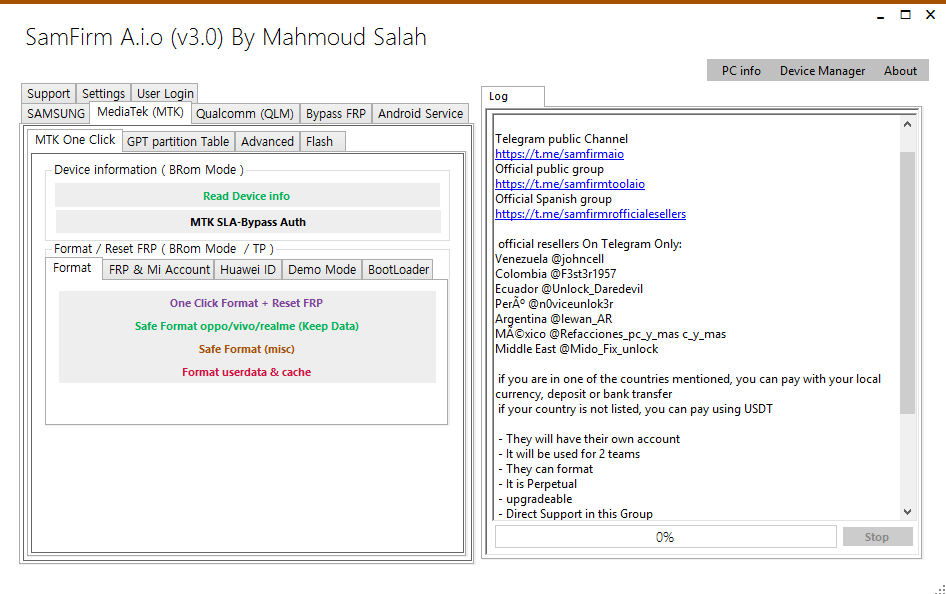Click the 'Venezuela @johncell' log line
Screen dimensions: 946x594
click(x=549, y=259)
